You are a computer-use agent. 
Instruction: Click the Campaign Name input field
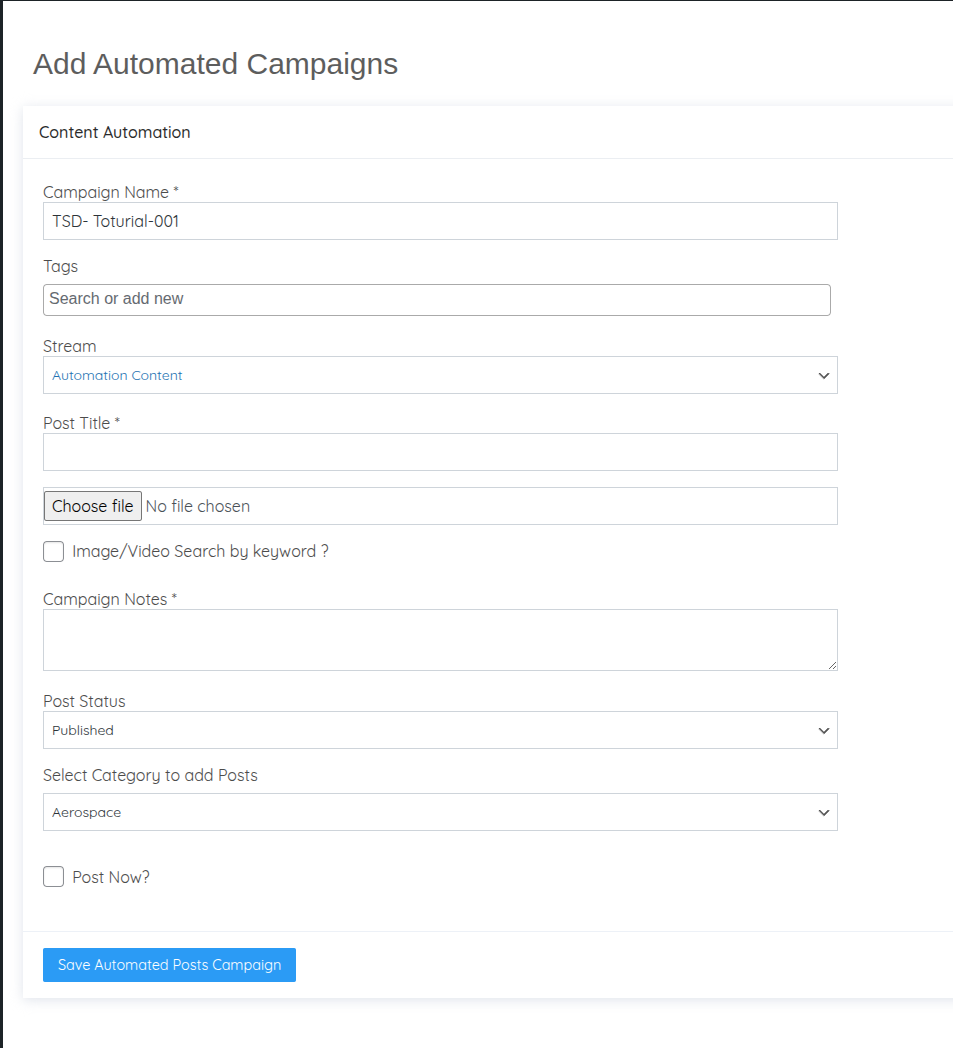tap(440, 221)
